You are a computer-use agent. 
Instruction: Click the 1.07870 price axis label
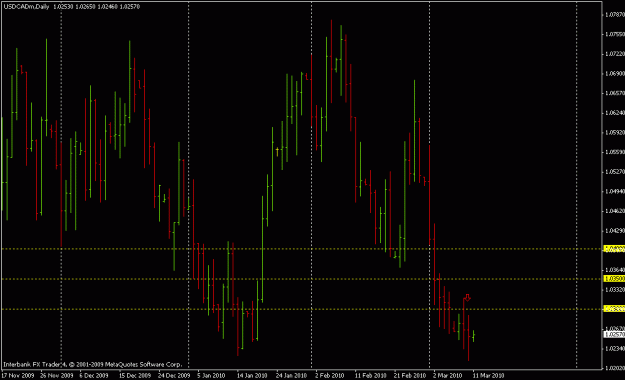click(x=615, y=15)
